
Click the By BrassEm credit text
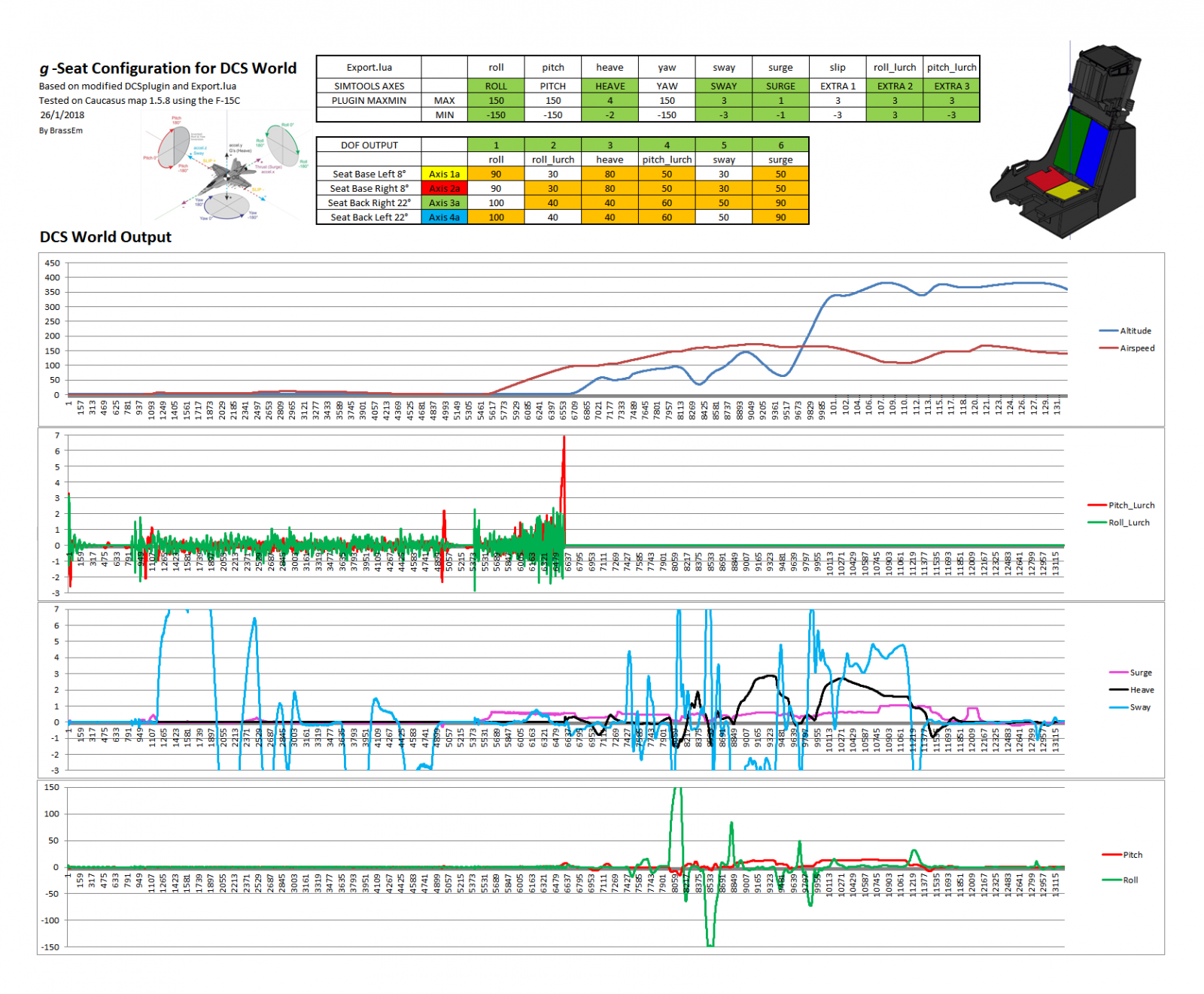[x=61, y=130]
